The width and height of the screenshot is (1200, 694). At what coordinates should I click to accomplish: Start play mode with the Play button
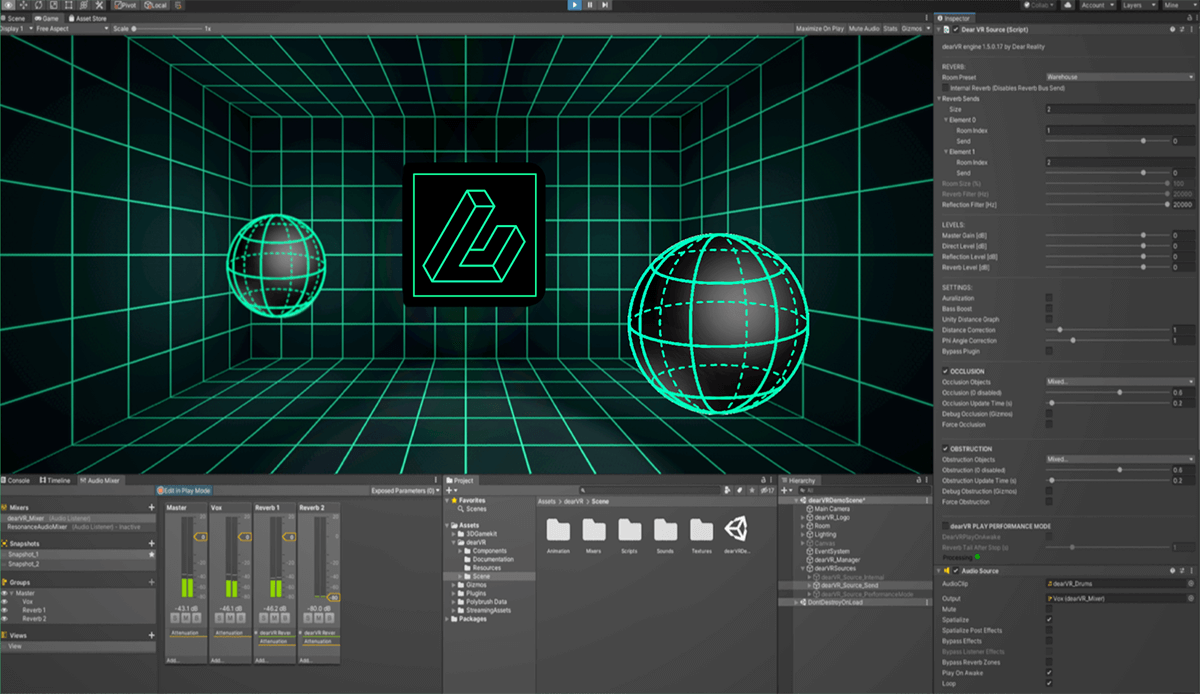pos(575,5)
